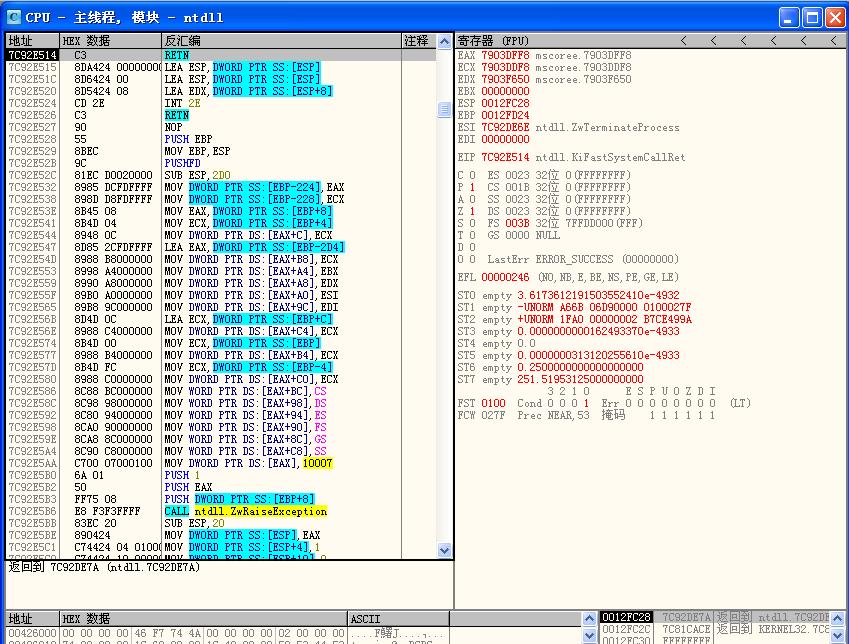This screenshot has height=644, width=849.
Task: Click the FS segment value 003B
Action: pyautogui.click(x=517, y=223)
